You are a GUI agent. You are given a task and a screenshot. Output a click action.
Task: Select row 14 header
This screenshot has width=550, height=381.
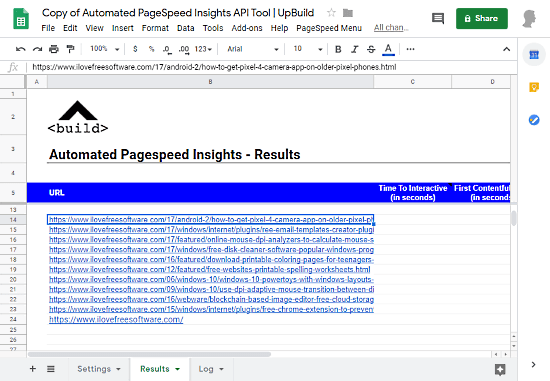click(13, 220)
